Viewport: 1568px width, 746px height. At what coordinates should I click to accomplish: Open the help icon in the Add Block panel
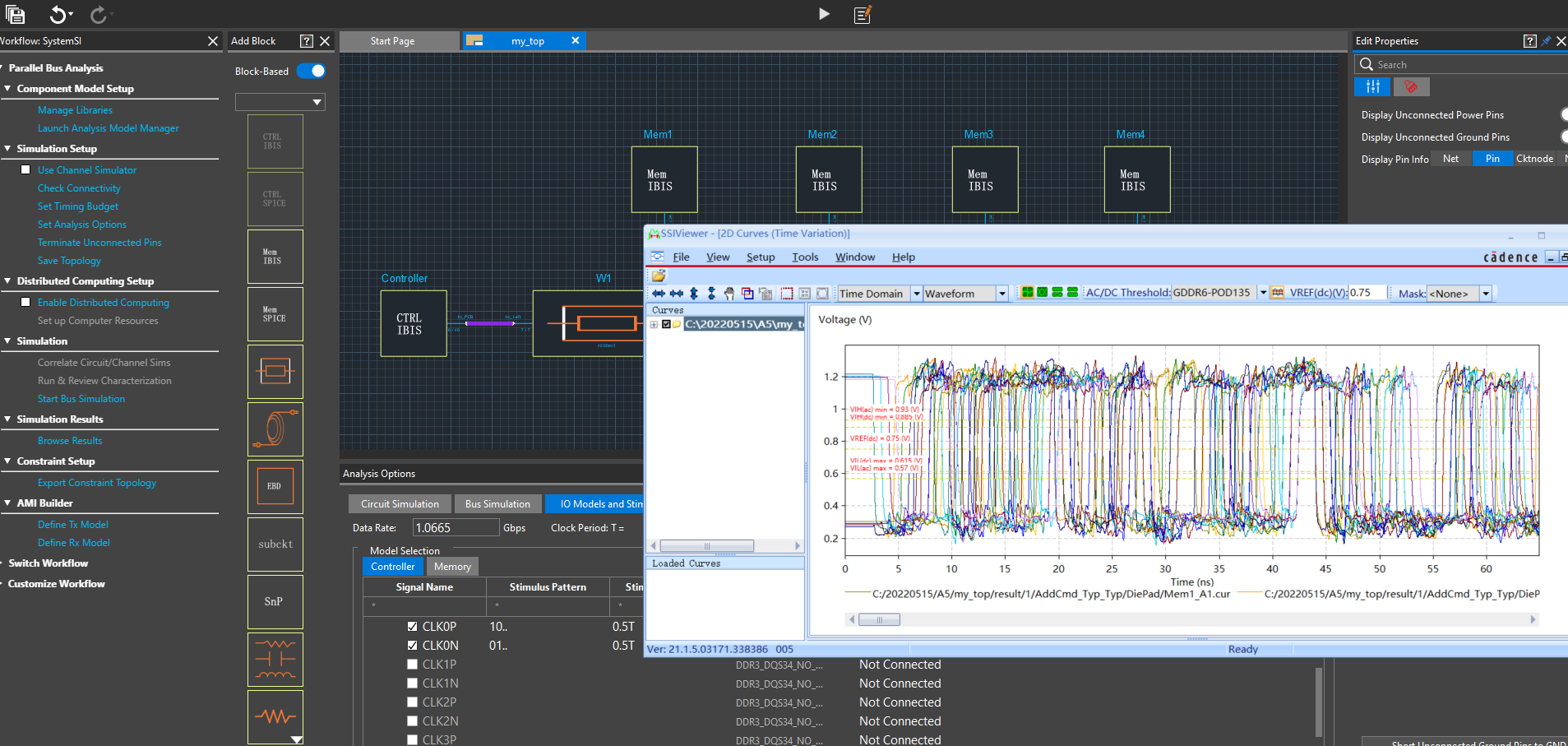pos(307,41)
